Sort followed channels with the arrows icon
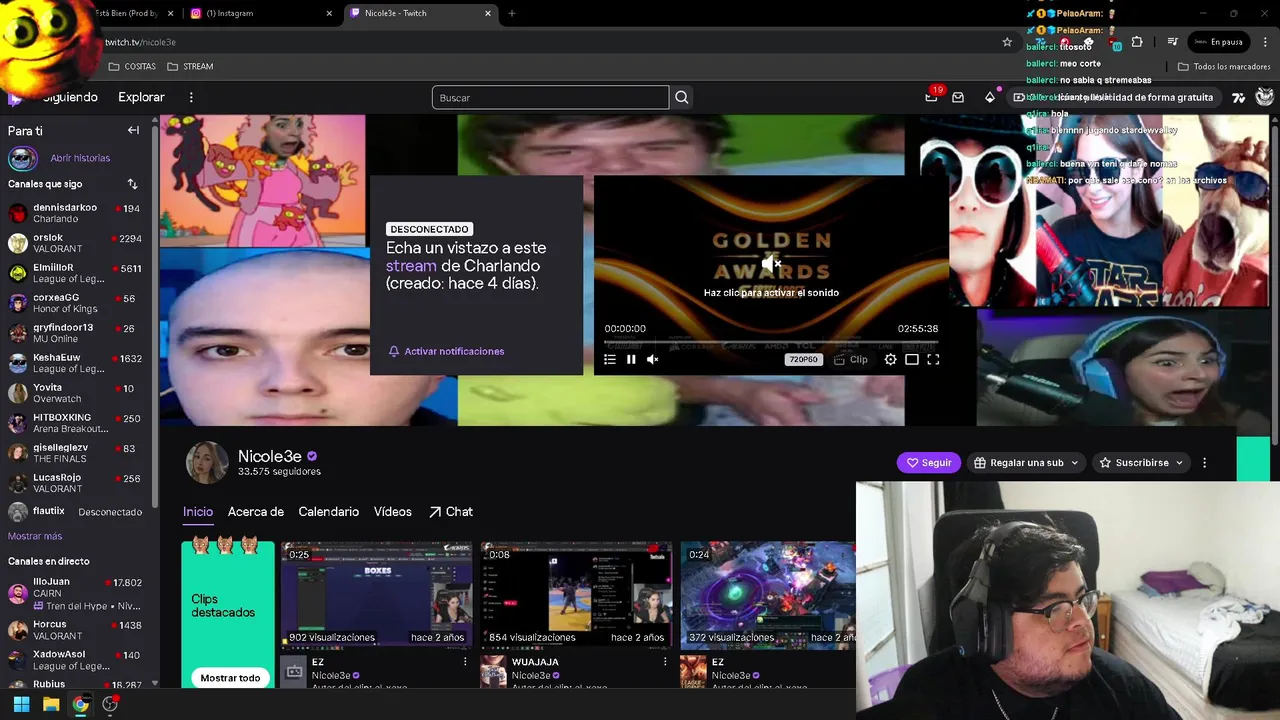Screen dimensions: 1280x720 coord(132,184)
